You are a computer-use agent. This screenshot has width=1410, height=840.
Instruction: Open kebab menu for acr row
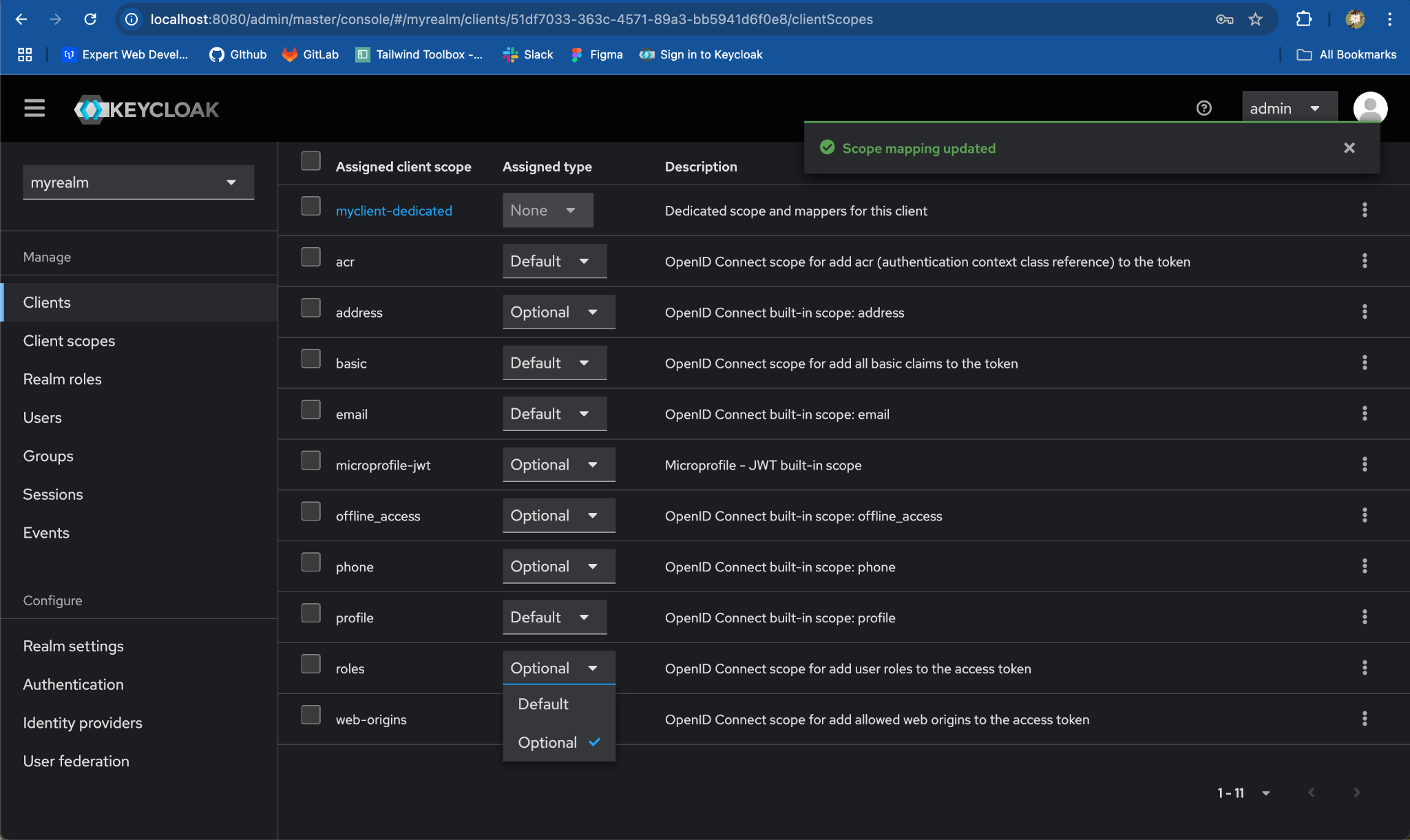pos(1364,261)
